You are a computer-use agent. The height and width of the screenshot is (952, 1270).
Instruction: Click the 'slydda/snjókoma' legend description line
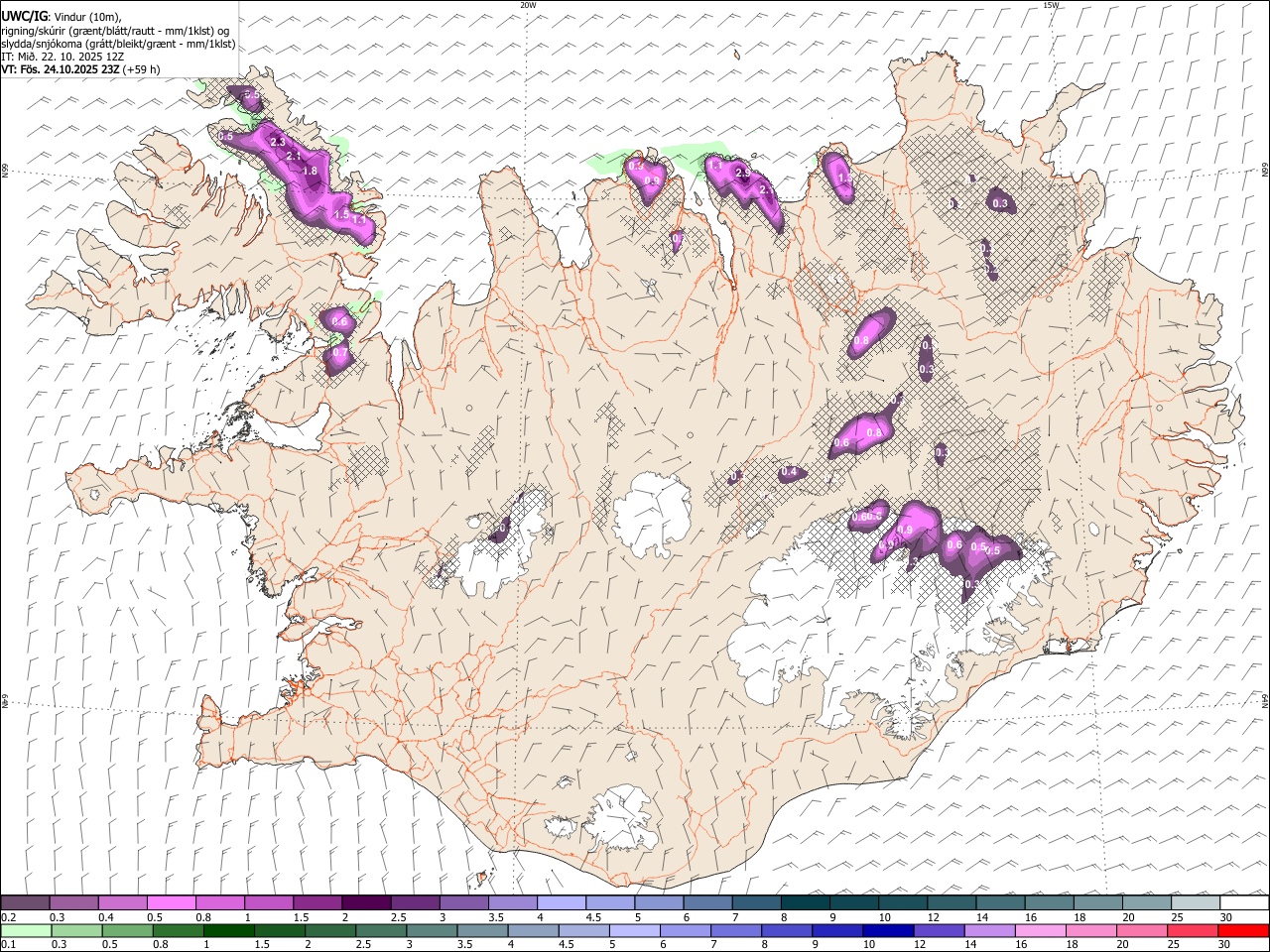(x=118, y=44)
